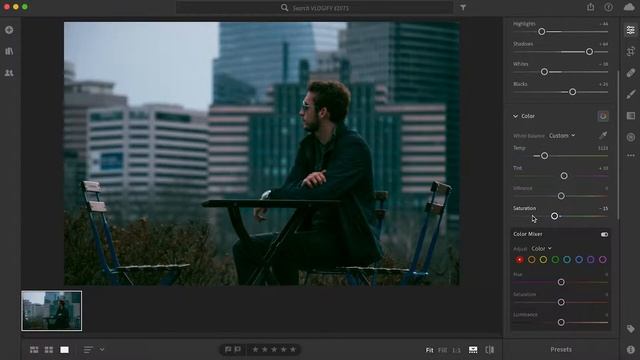Viewport: 640px width, 360px height.
Task: Click the Saturation slider handle in Color section
Action: point(554,216)
